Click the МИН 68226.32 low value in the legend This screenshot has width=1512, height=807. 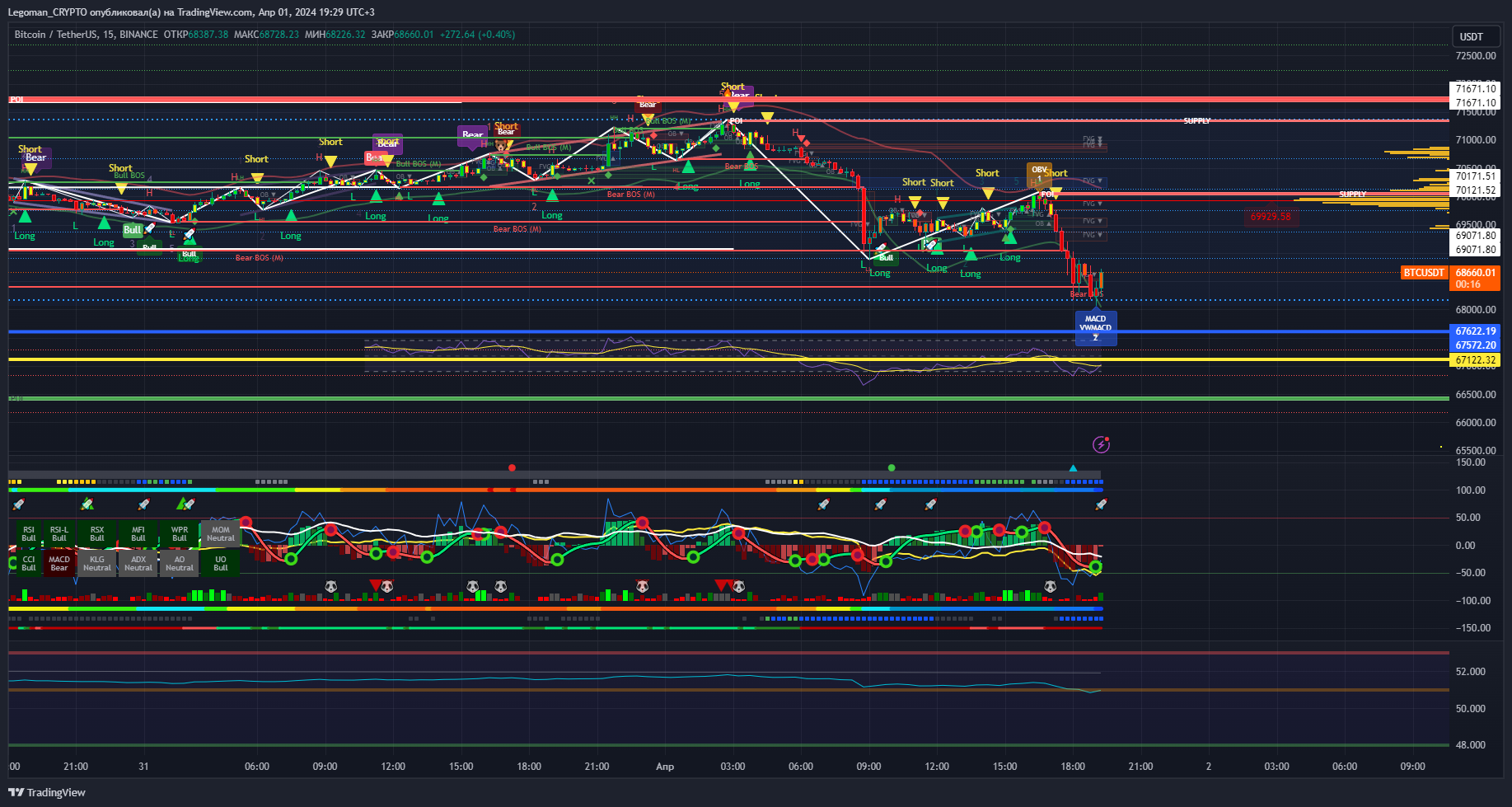(x=335, y=35)
